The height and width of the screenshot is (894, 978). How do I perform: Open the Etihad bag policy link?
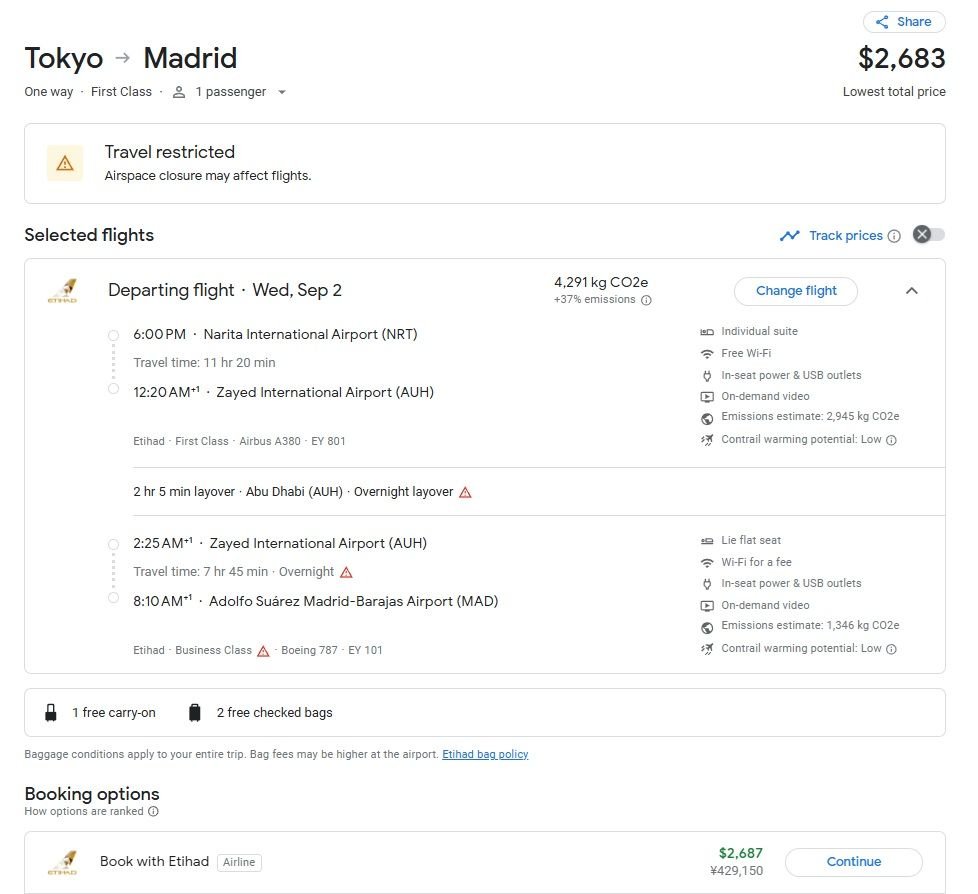click(485, 754)
